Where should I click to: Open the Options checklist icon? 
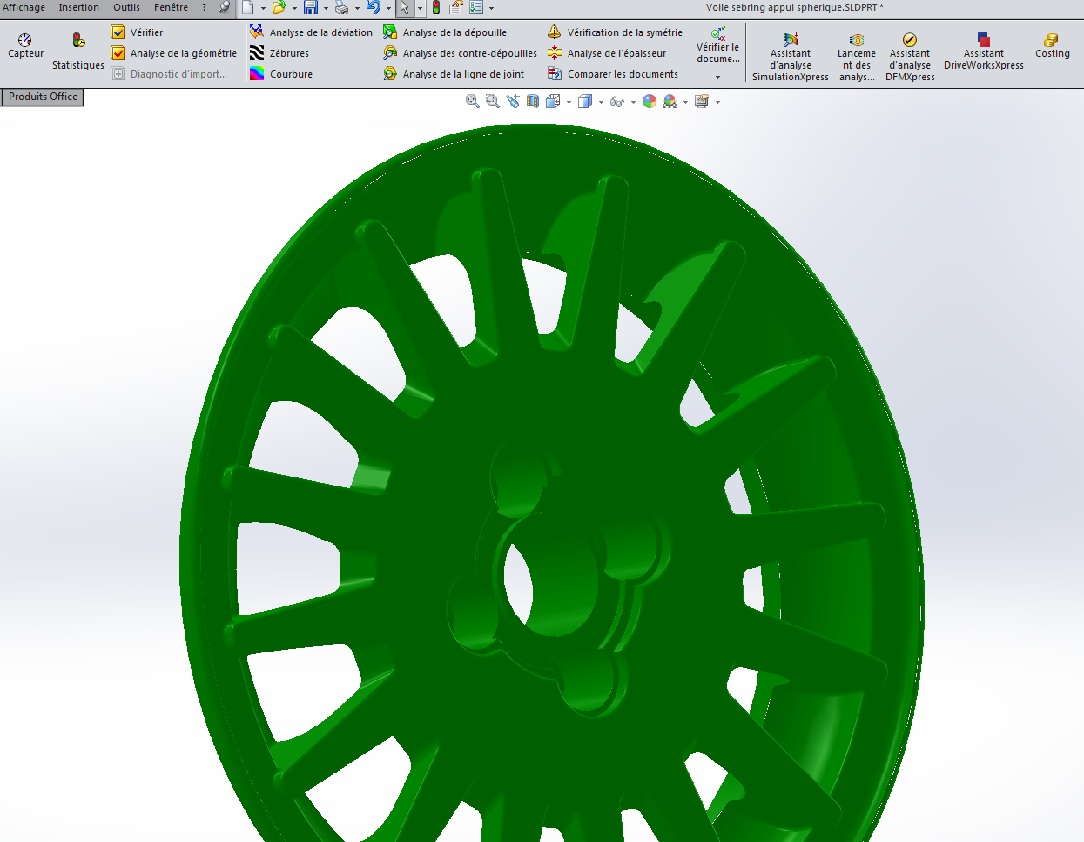point(476,8)
